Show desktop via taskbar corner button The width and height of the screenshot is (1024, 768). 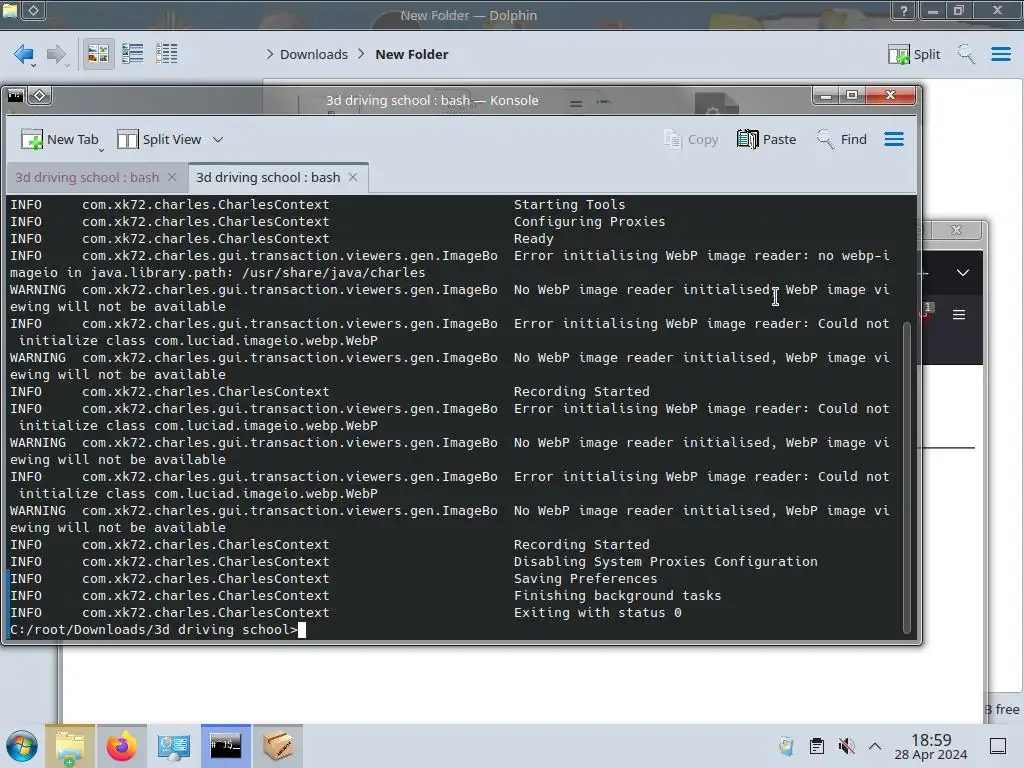(998, 746)
